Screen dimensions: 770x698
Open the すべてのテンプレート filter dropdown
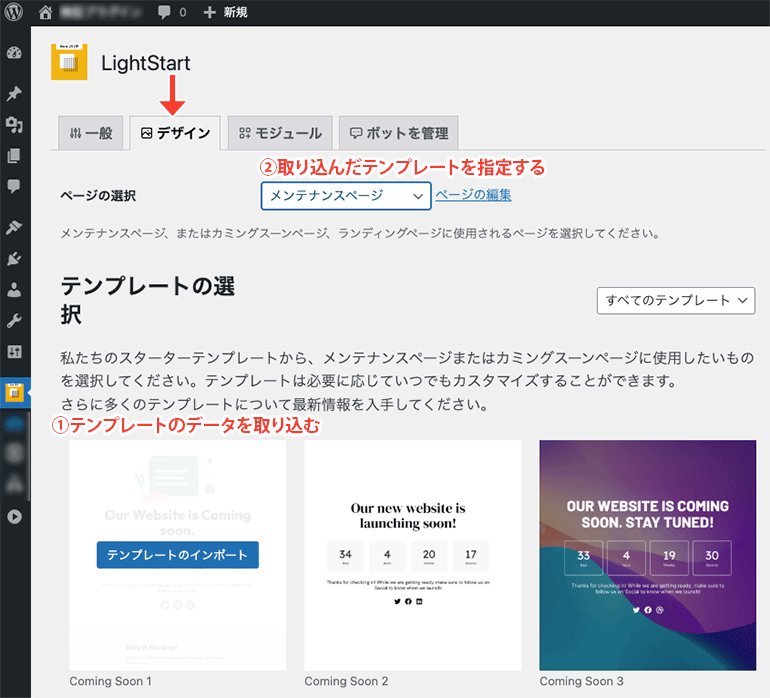[676, 301]
